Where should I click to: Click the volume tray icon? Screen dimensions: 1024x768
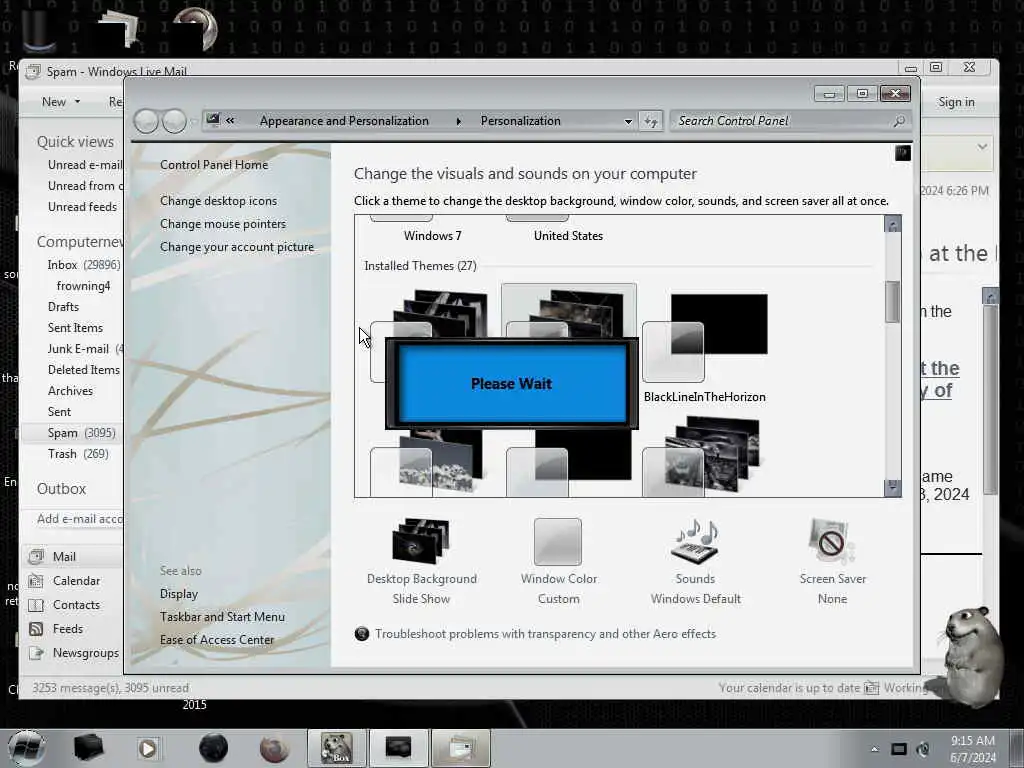(x=923, y=749)
